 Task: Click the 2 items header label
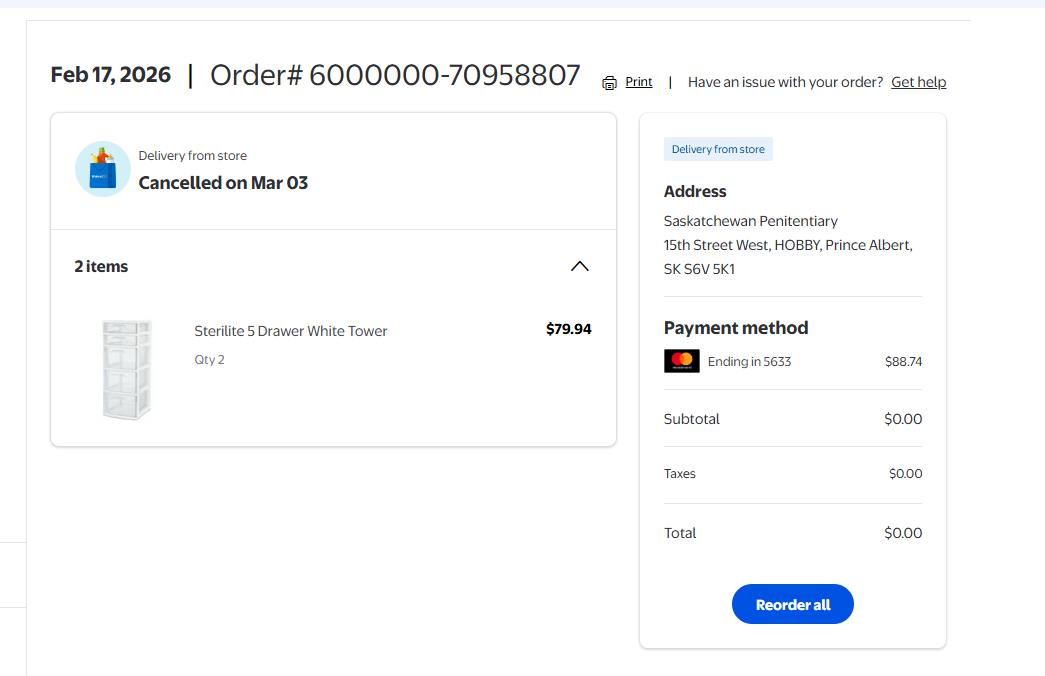[x=101, y=266]
